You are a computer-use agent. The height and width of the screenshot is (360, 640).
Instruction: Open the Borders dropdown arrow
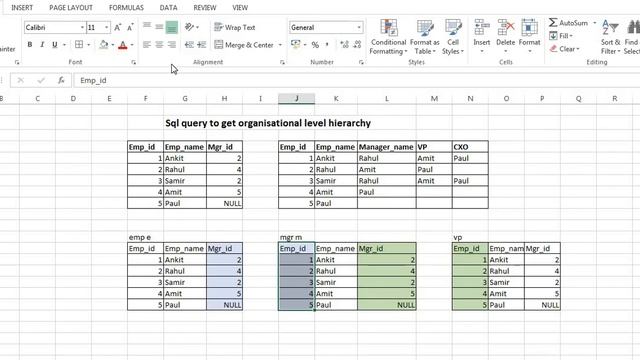click(89, 45)
